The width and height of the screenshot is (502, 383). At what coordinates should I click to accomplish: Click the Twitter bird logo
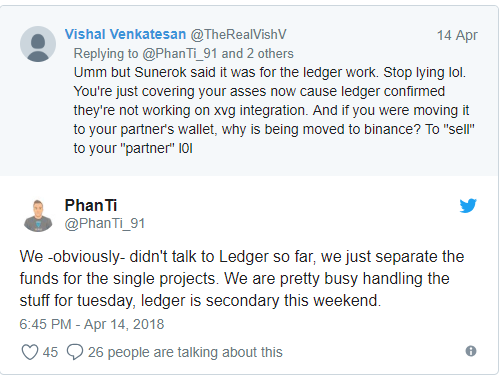tap(468, 206)
